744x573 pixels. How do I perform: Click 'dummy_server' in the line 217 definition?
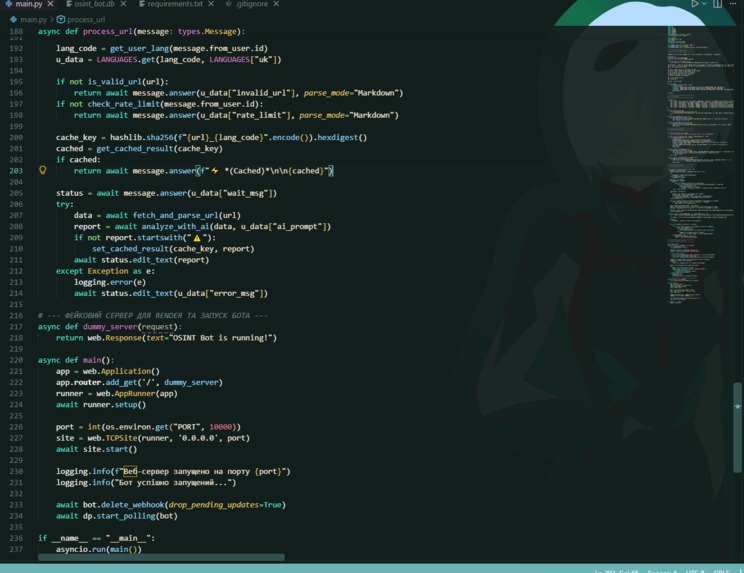[x=110, y=327]
